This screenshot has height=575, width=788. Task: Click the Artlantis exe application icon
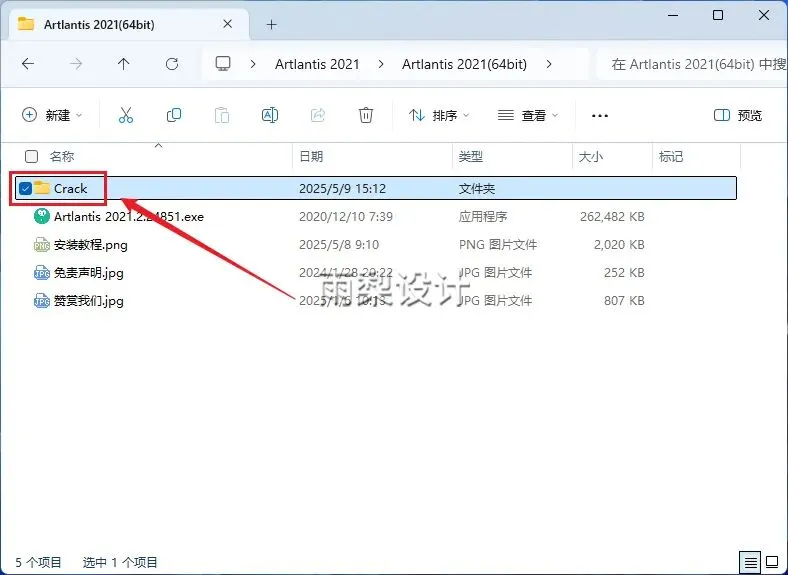point(42,216)
